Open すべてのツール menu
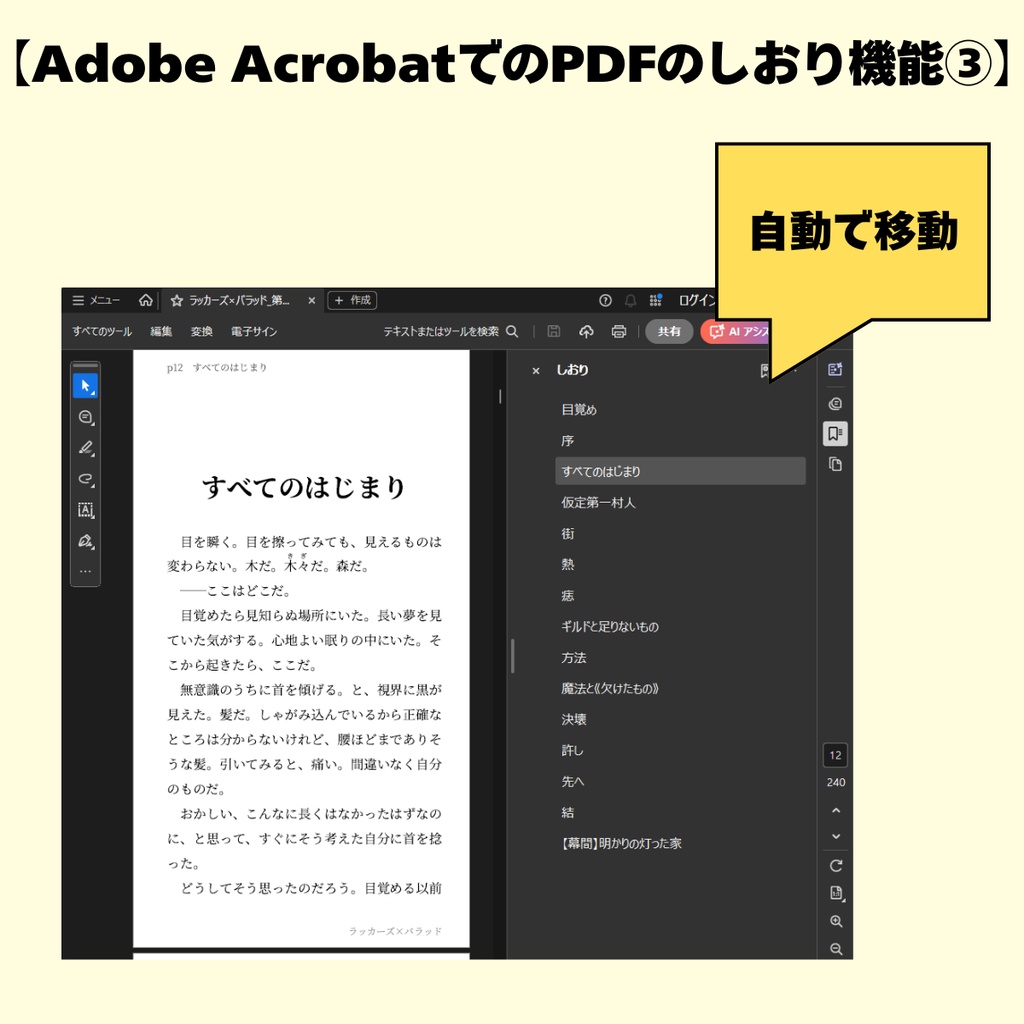Screen dimensions: 1024x1024 pos(102,332)
